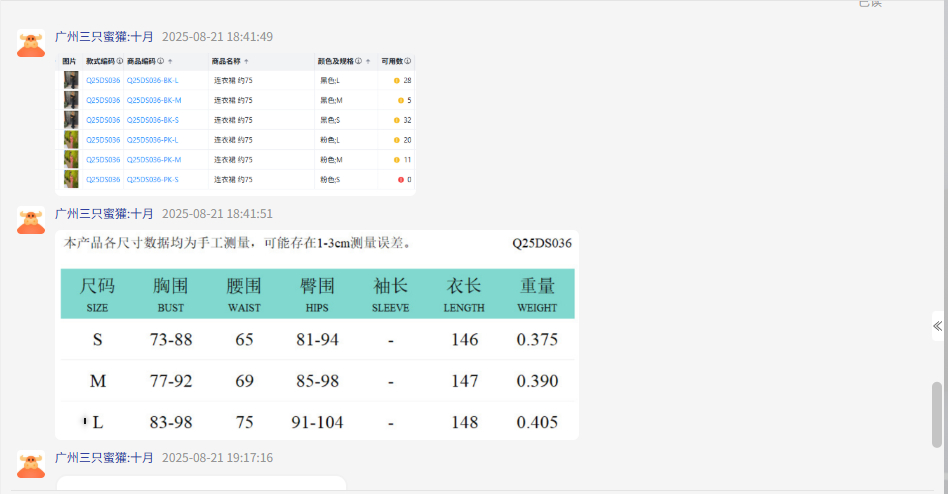Image resolution: width=948 pixels, height=494 pixels.
Task: Click the sender name on the 18:41:49 message
Action: click(x=105, y=37)
